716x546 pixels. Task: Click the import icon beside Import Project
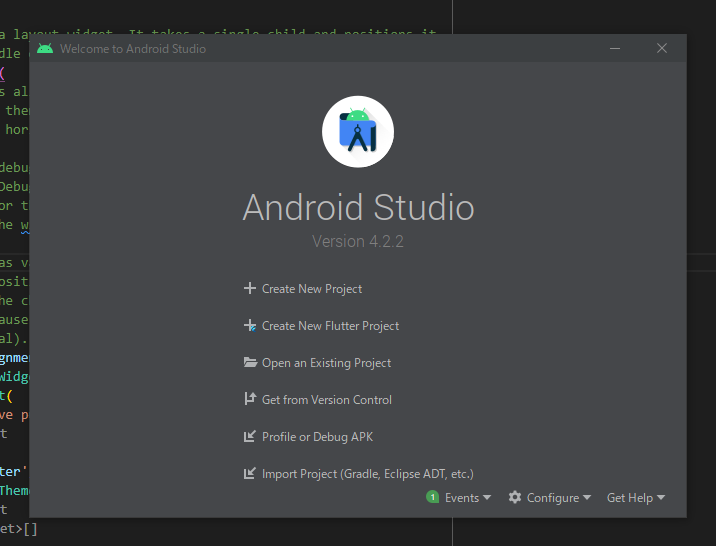[250, 473]
